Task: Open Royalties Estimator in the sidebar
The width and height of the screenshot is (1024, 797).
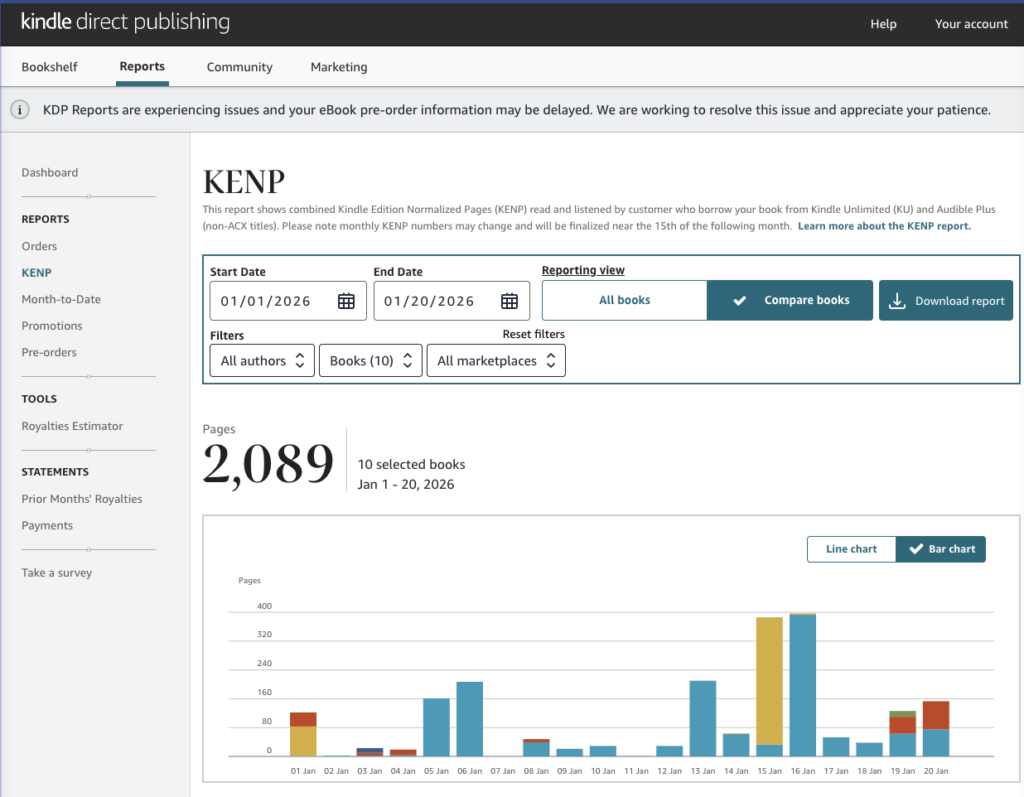Action: [x=72, y=426]
